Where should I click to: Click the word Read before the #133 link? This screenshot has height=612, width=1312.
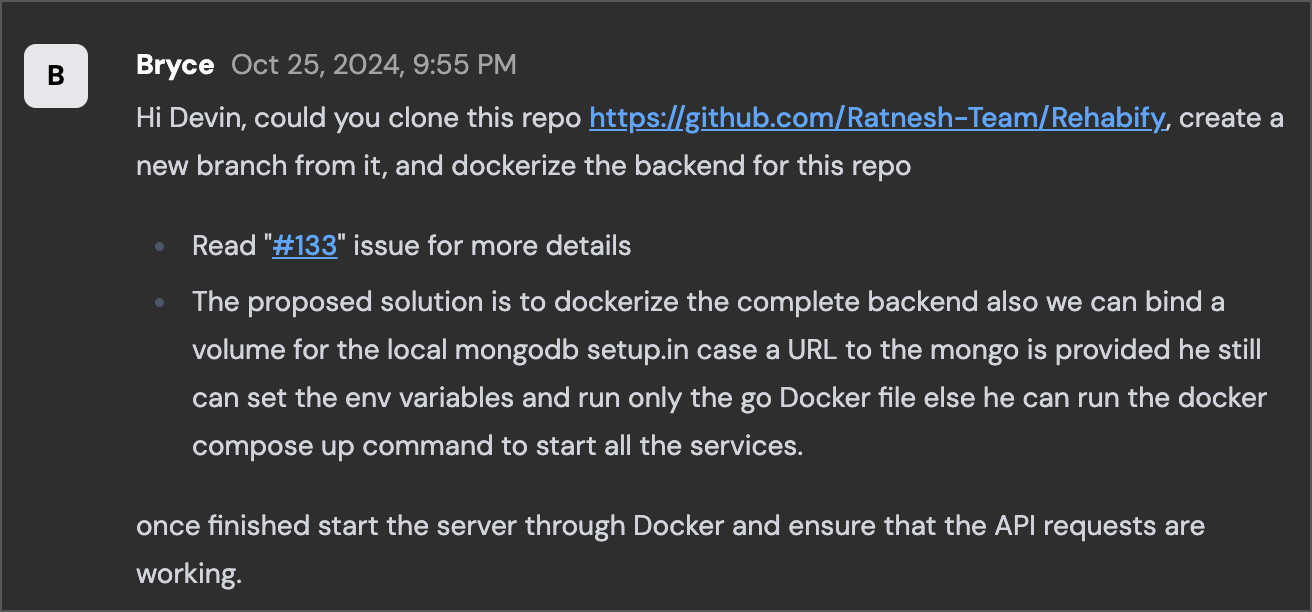[224, 246]
